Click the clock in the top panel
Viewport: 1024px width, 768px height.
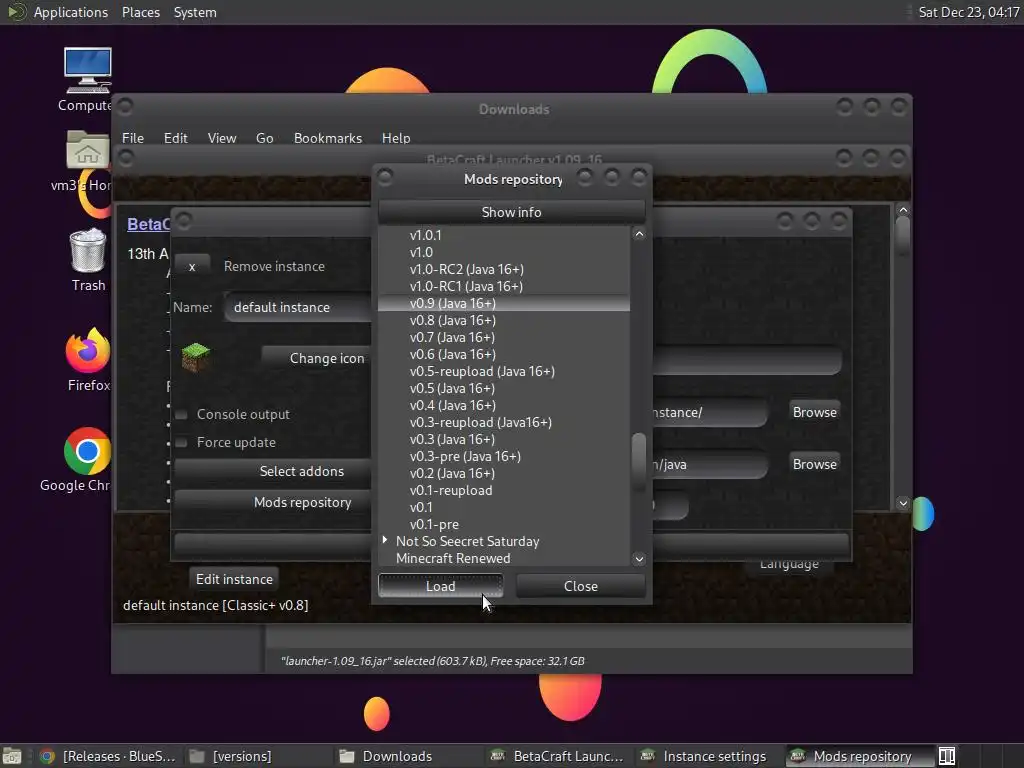click(x=968, y=12)
